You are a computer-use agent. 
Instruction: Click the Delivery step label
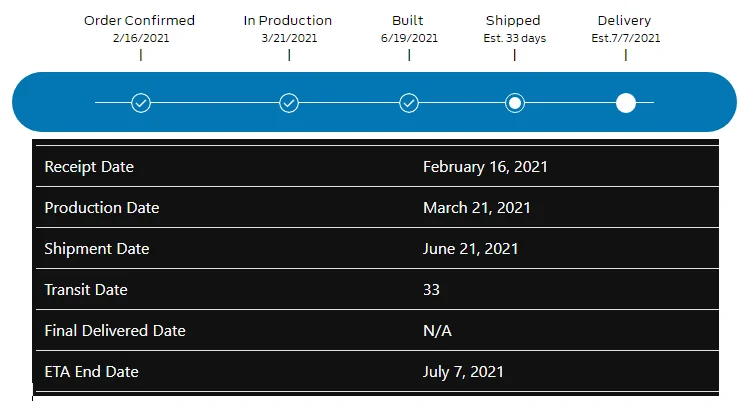624,20
